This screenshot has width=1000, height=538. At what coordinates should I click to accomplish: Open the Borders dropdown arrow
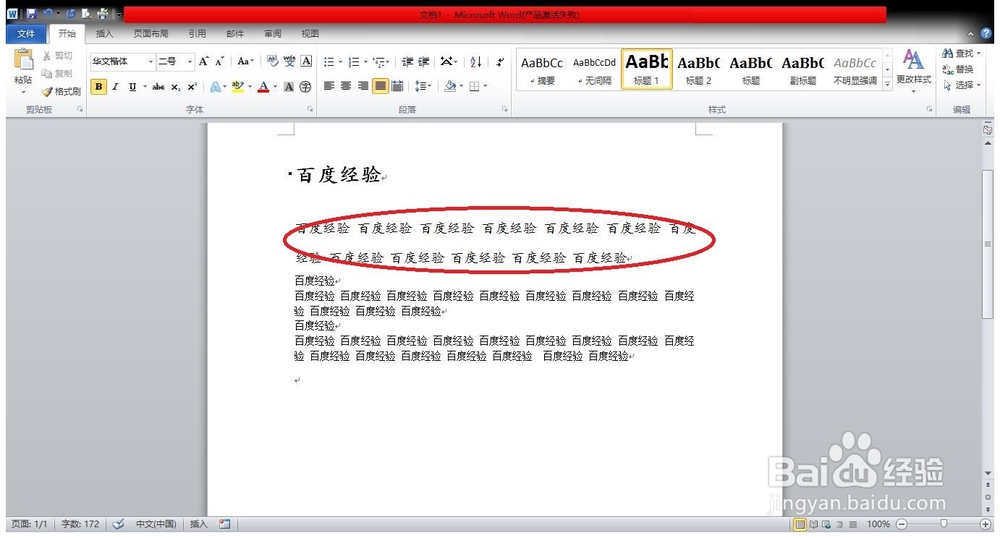(485, 86)
